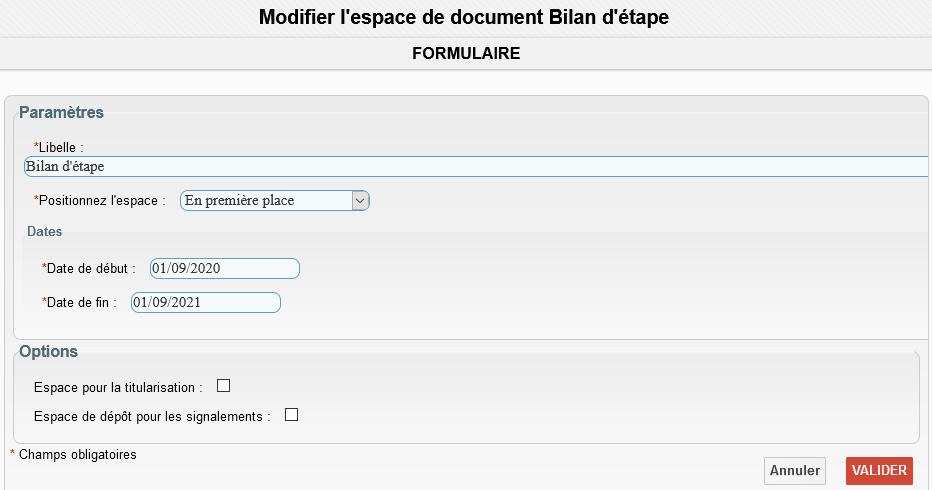Click "Espace de dépôt pour les signalements" label
Image resolution: width=932 pixels, height=490 pixels.
pyautogui.click(x=152, y=416)
